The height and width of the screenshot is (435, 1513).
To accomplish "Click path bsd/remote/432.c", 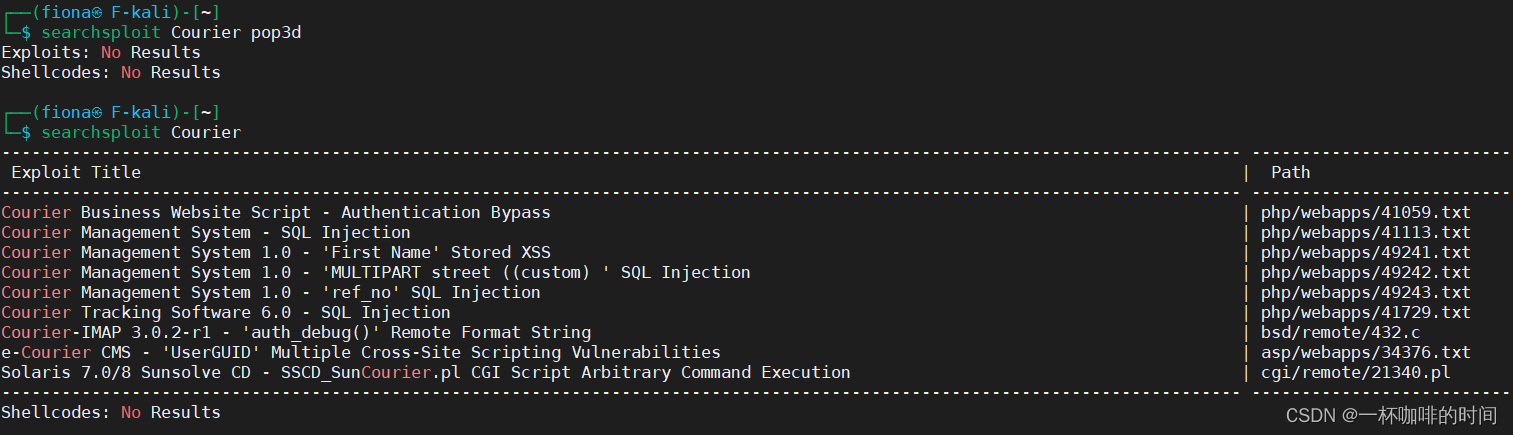I will (1341, 332).
